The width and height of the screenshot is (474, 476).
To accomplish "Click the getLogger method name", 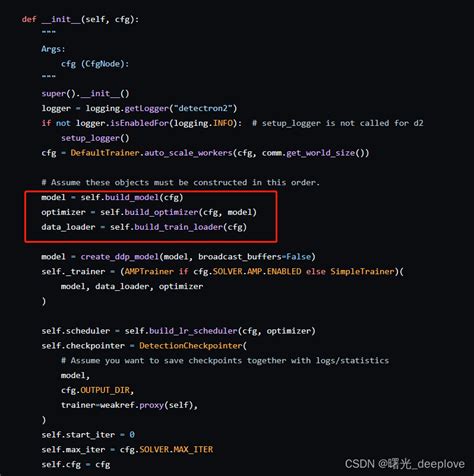I will click(147, 108).
